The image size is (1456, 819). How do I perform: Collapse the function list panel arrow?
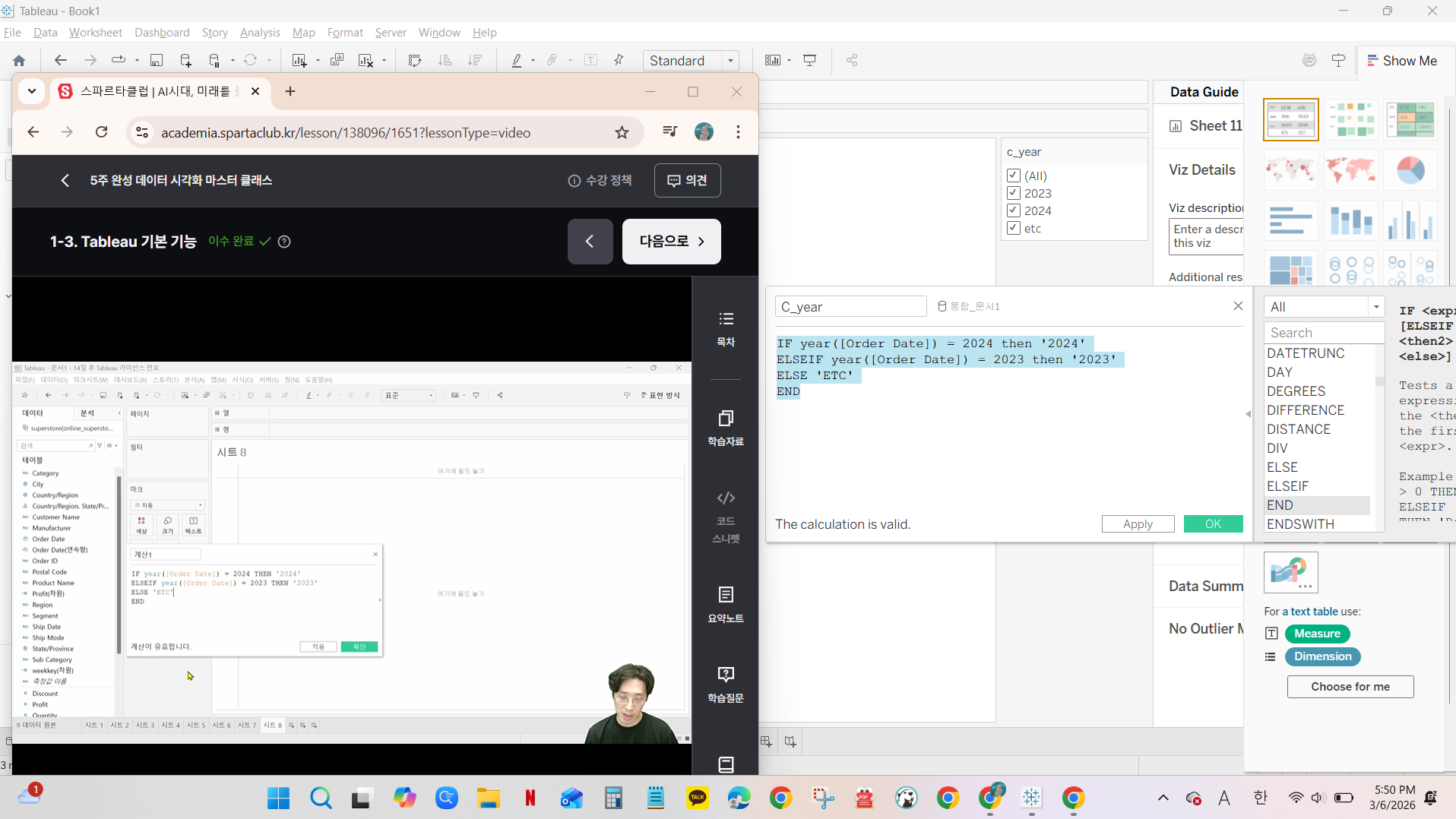1248,414
